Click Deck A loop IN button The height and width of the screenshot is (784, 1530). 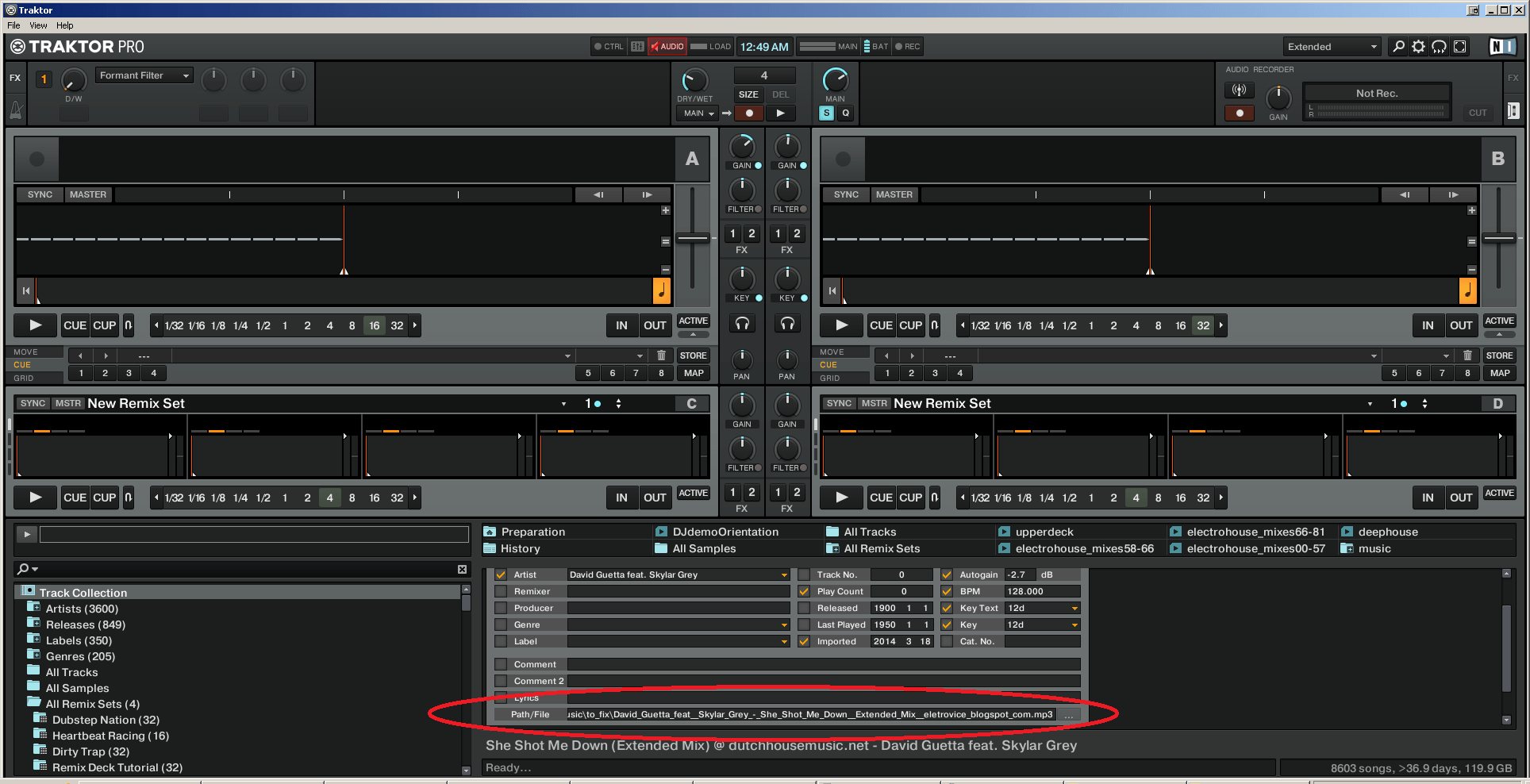coord(621,325)
